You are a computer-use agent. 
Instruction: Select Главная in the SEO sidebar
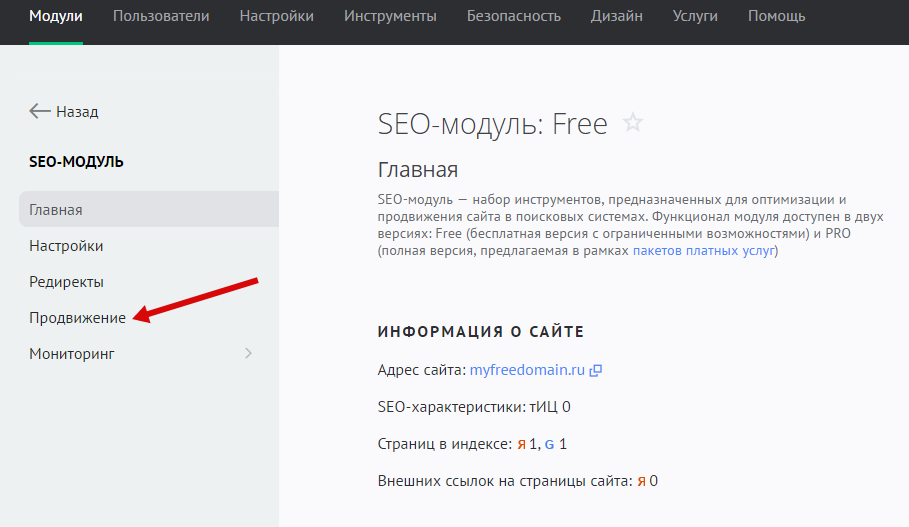pyautogui.click(x=56, y=210)
